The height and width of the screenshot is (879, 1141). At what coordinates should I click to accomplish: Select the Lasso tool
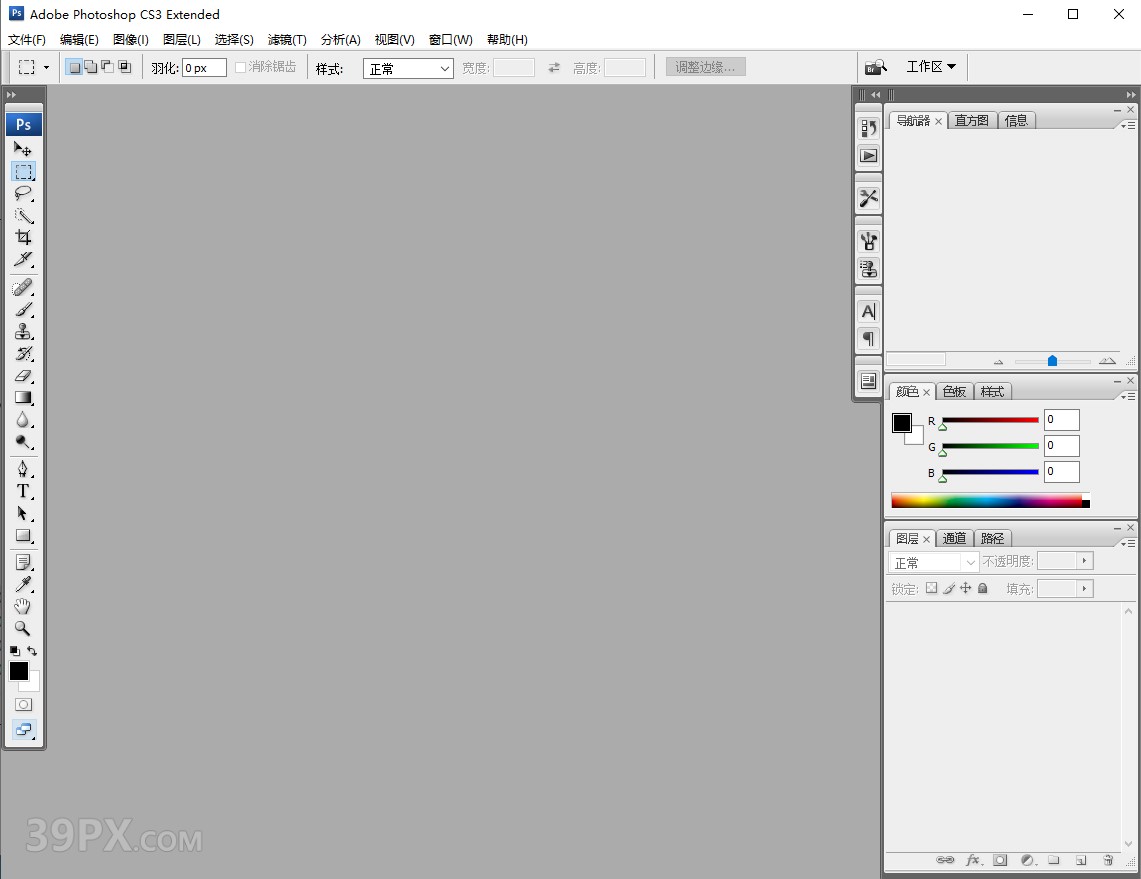(24, 193)
